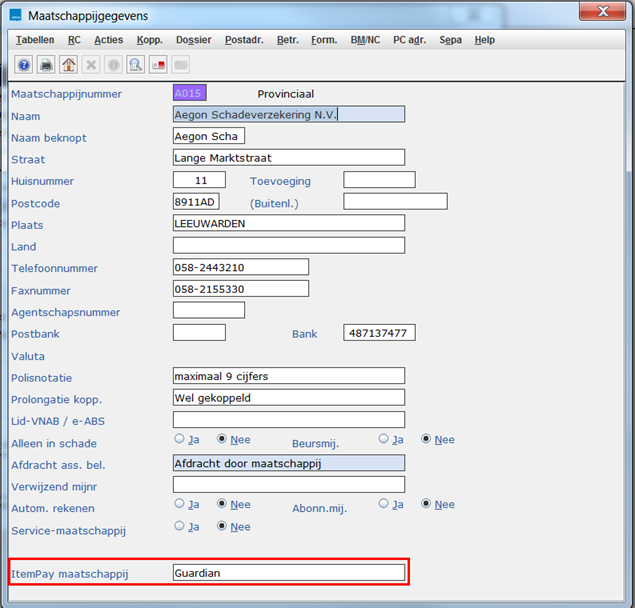Open the Help menu
Viewport: 635px width, 608px height.
point(484,40)
